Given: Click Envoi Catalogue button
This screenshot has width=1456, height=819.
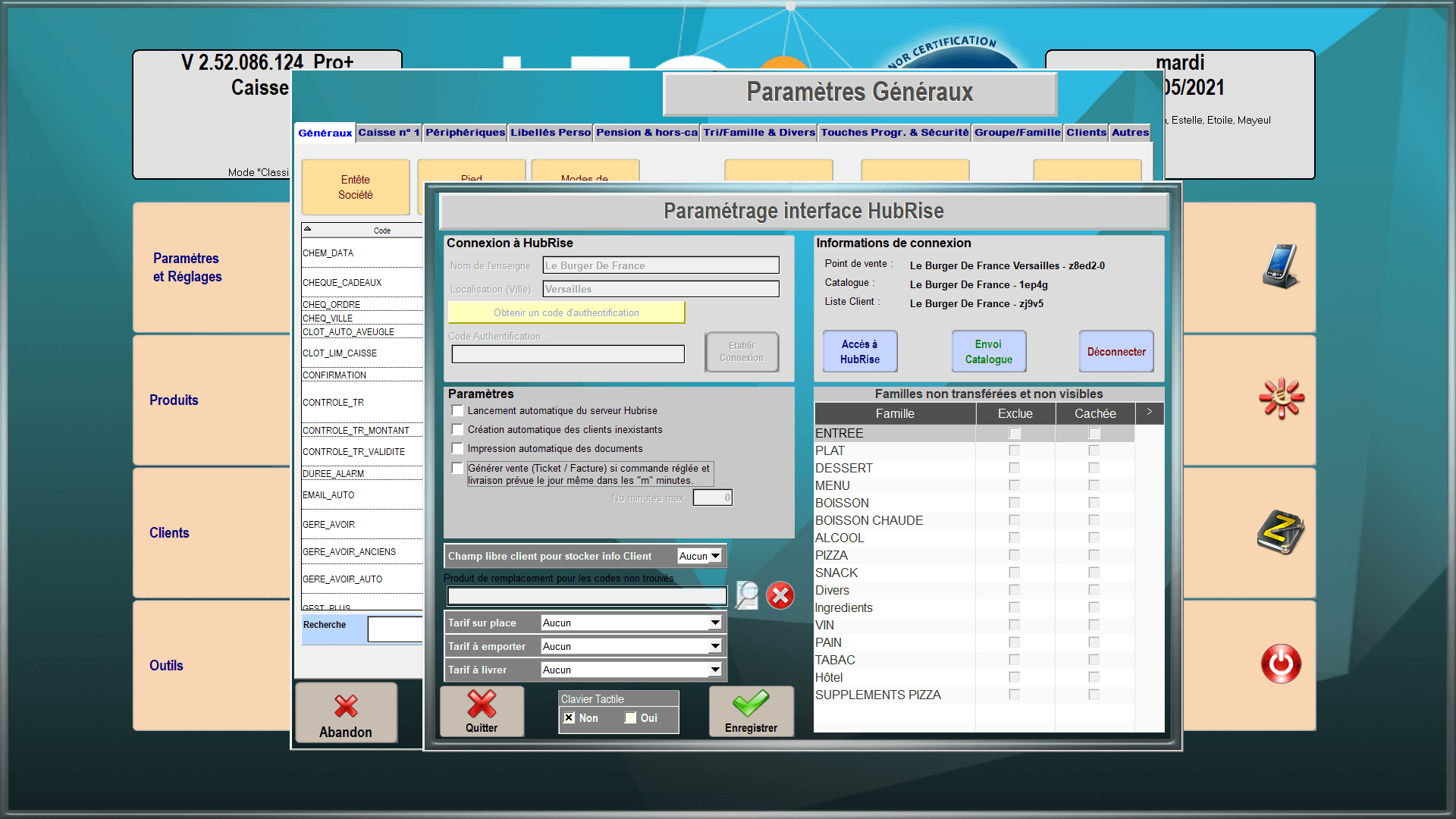Looking at the screenshot, I should 989,351.
